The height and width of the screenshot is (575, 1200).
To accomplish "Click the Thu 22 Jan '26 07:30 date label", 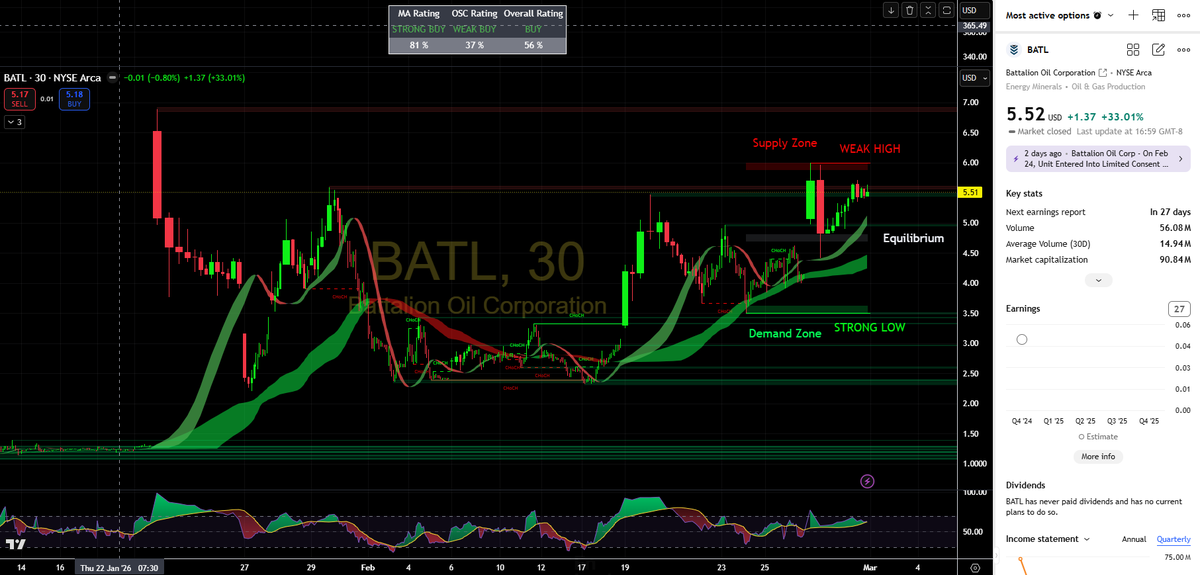I will click(x=119, y=567).
